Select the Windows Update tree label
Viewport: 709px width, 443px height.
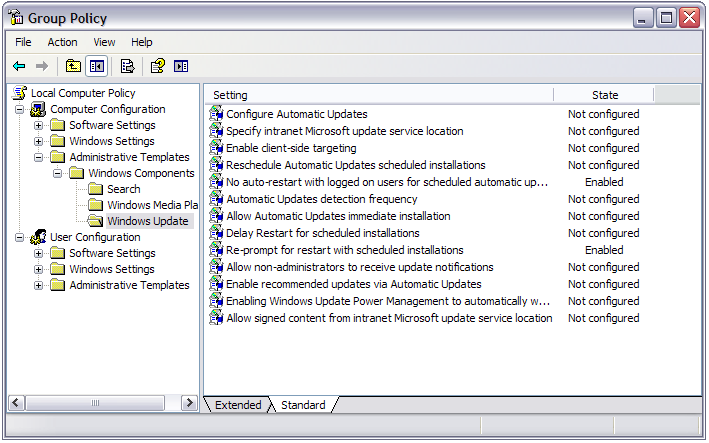tap(148, 221)
